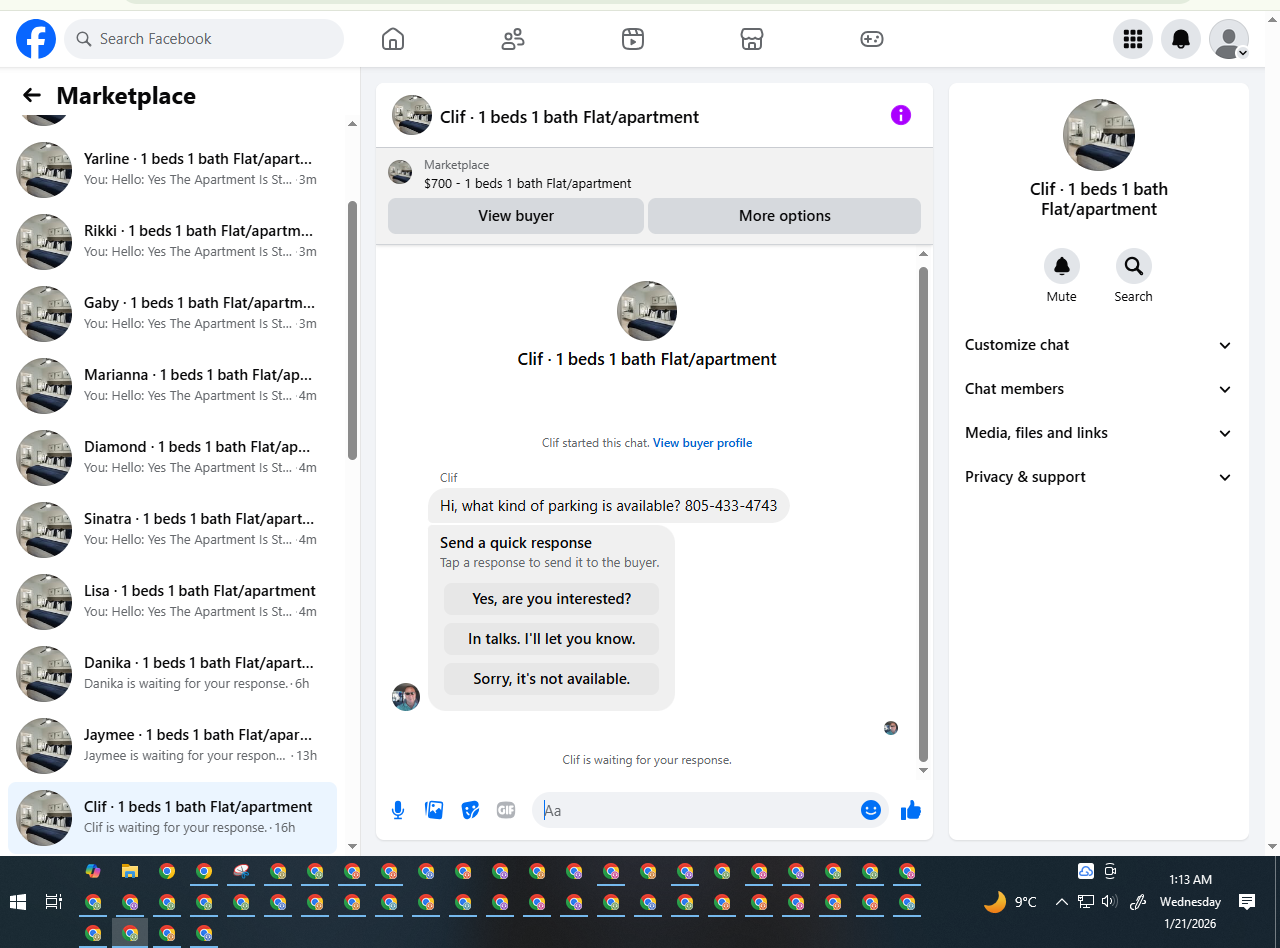Open Lisa's conversation in the list

pyautogui.click(x=173, y=601)
